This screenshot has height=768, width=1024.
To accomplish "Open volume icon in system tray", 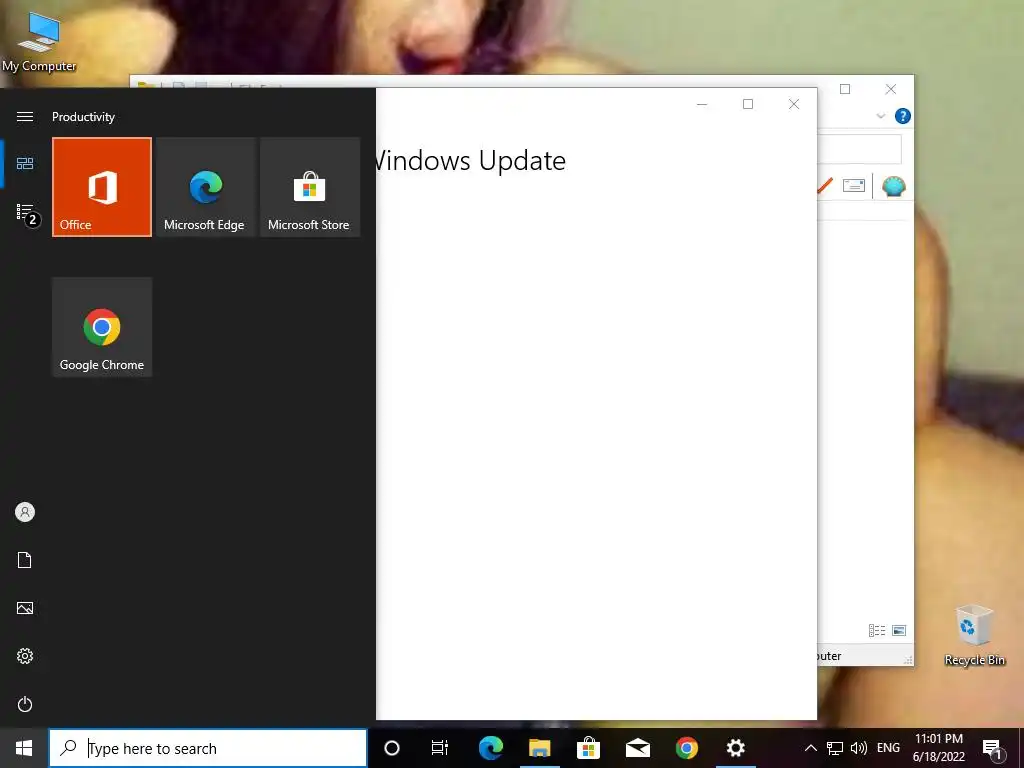I will tap(859, 748).
